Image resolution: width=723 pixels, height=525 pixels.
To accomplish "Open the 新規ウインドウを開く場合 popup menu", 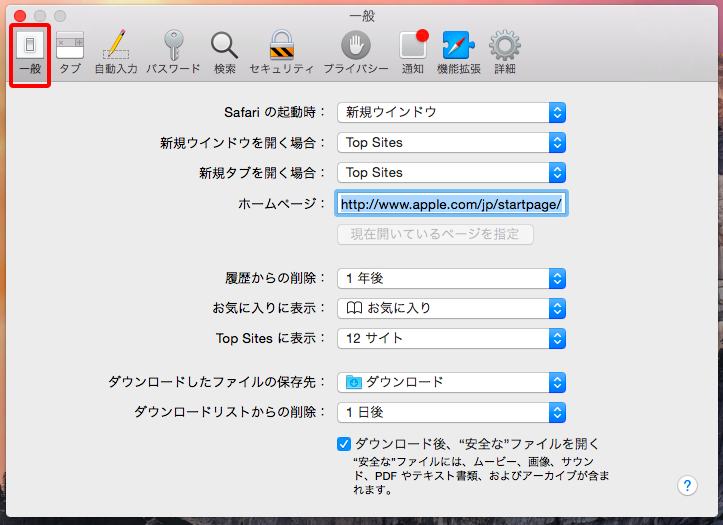I will (451, 143).
